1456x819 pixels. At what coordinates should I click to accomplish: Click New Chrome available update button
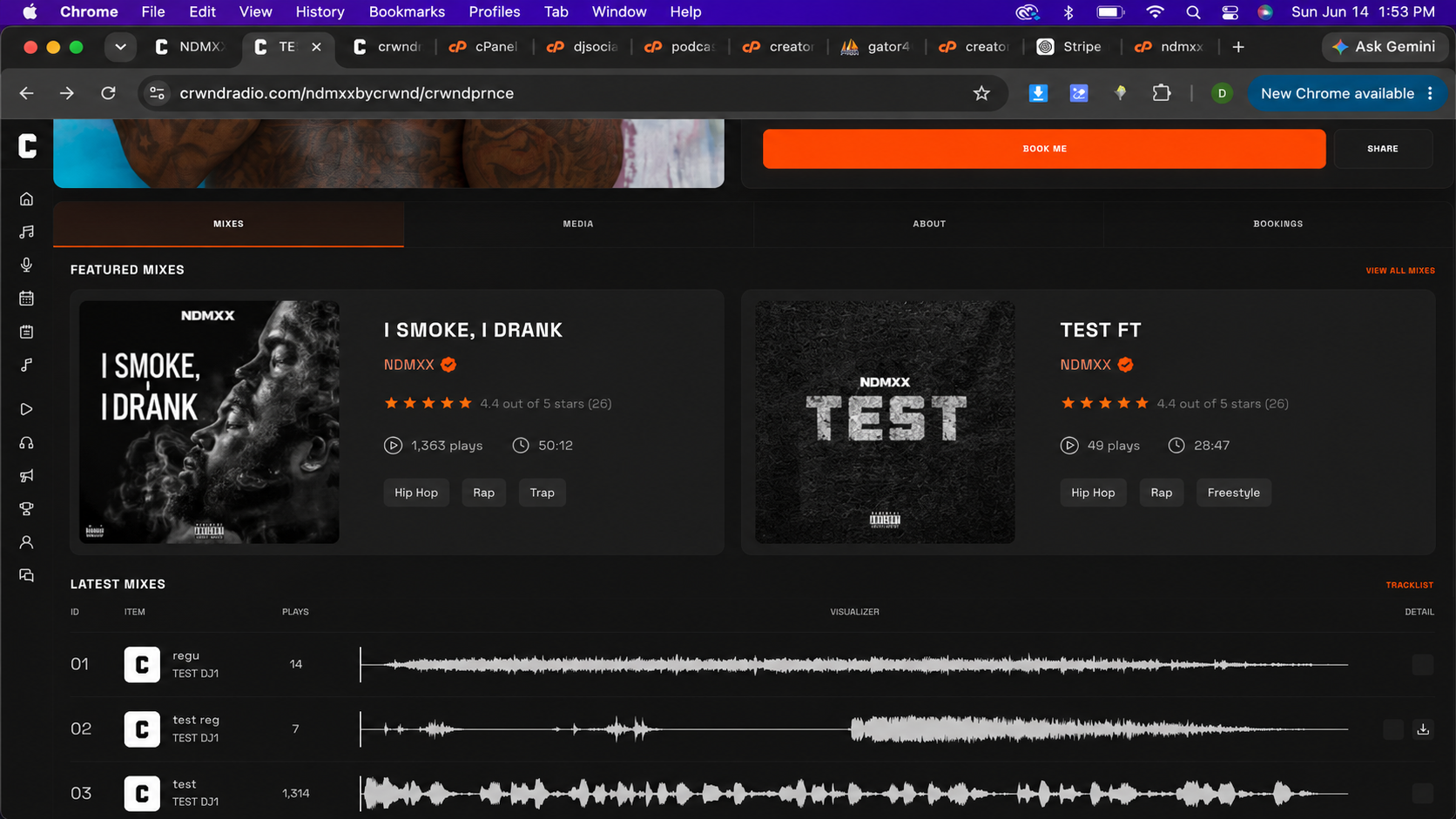(1347, 93)
